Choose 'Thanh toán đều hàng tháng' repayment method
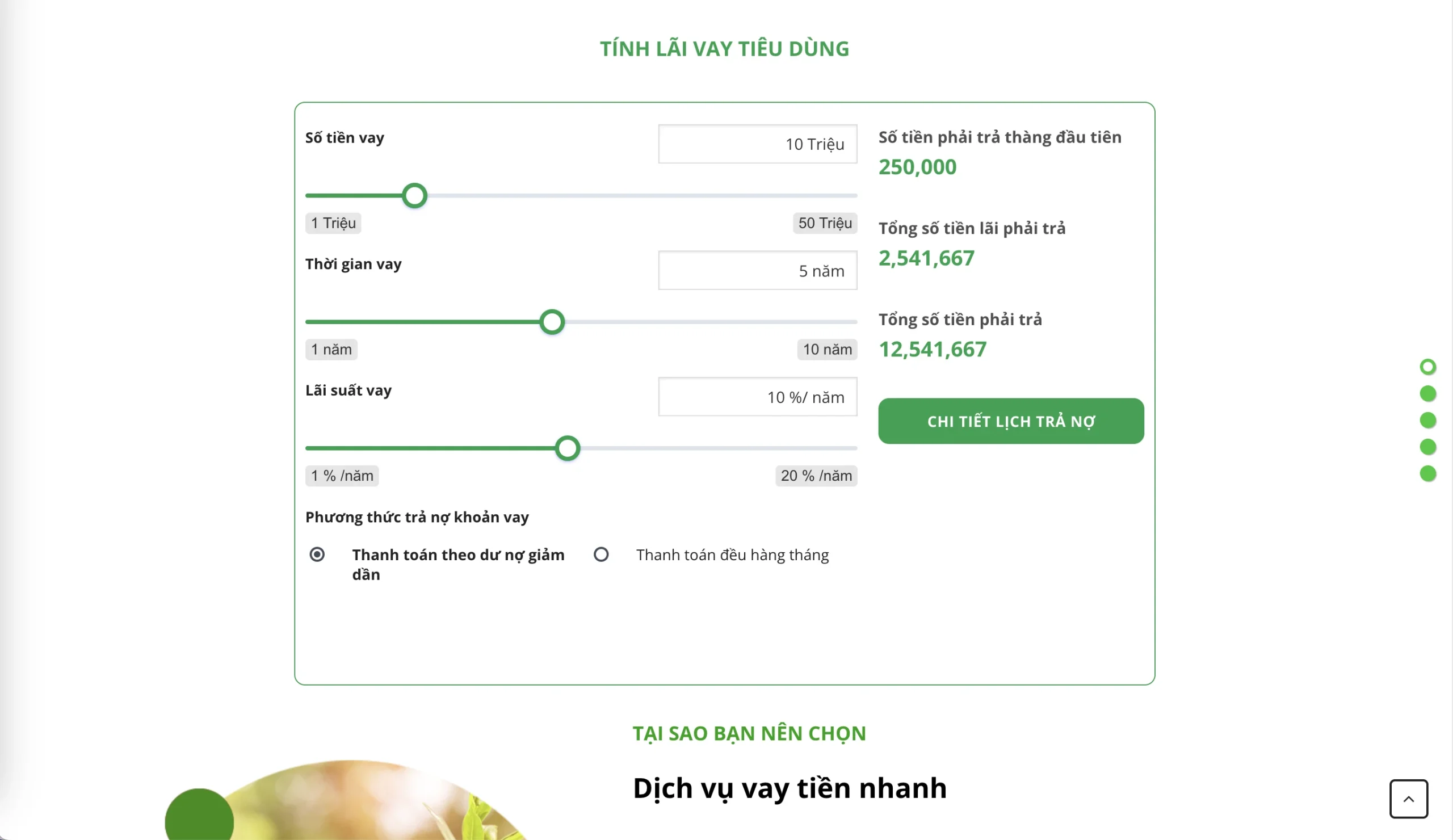This screenshot has height=840, width=1453. [x=602, y=555]
